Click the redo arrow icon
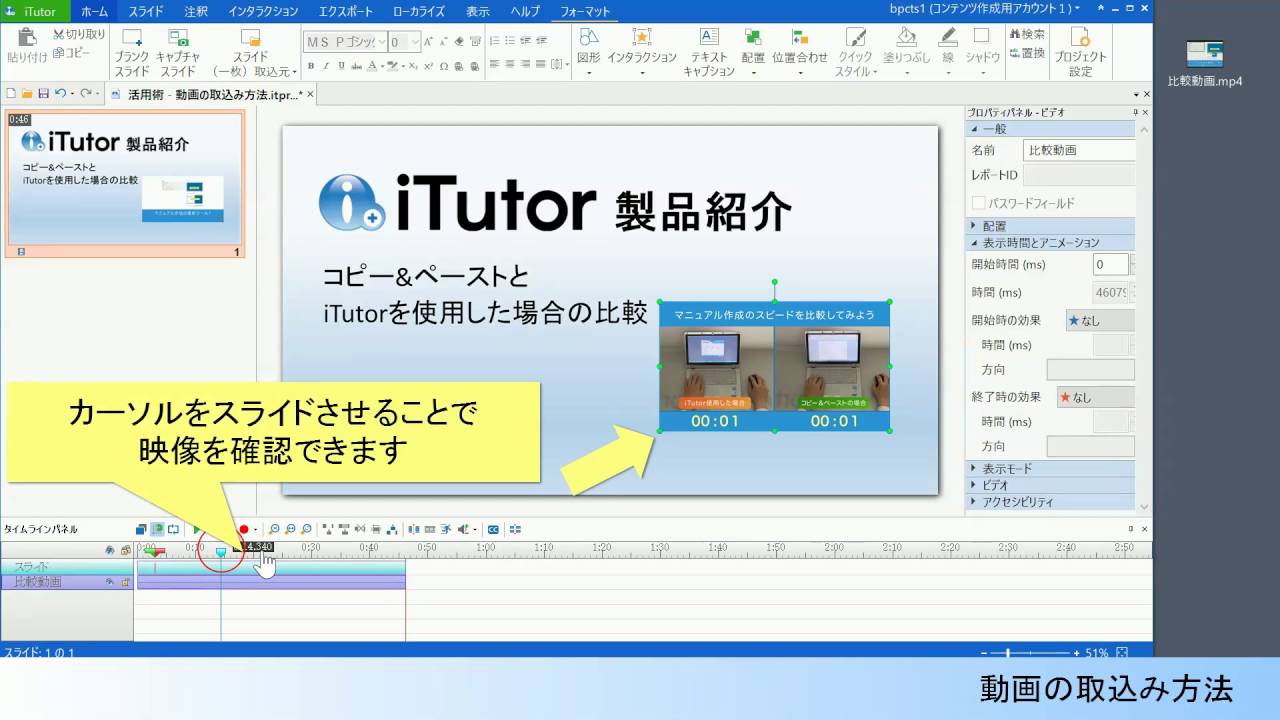Image resolution: width=1280 pixels, height=720 pixels. [x=86, y=93]
